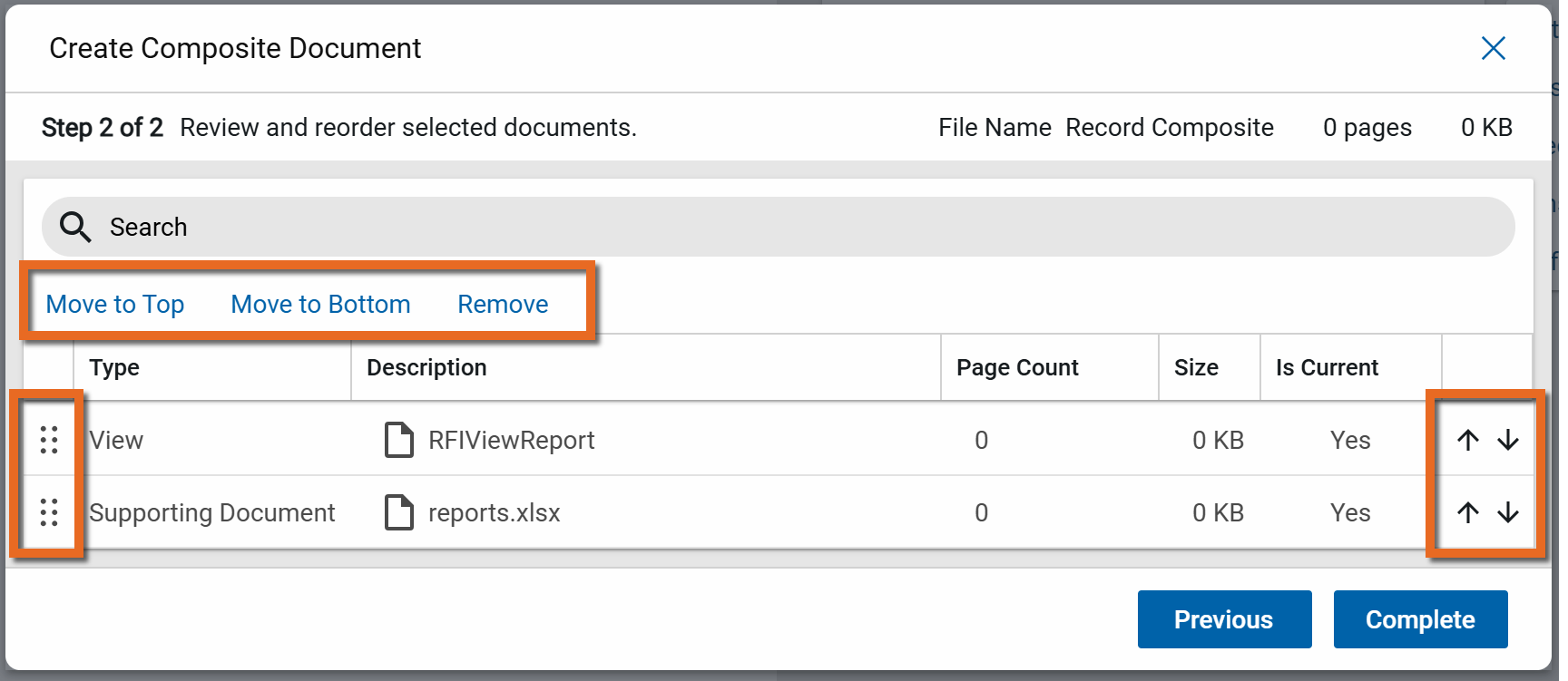Close the Create Composite Document dialog
The height and width of the screenshot is (681, 1568).
point(1493,48)
